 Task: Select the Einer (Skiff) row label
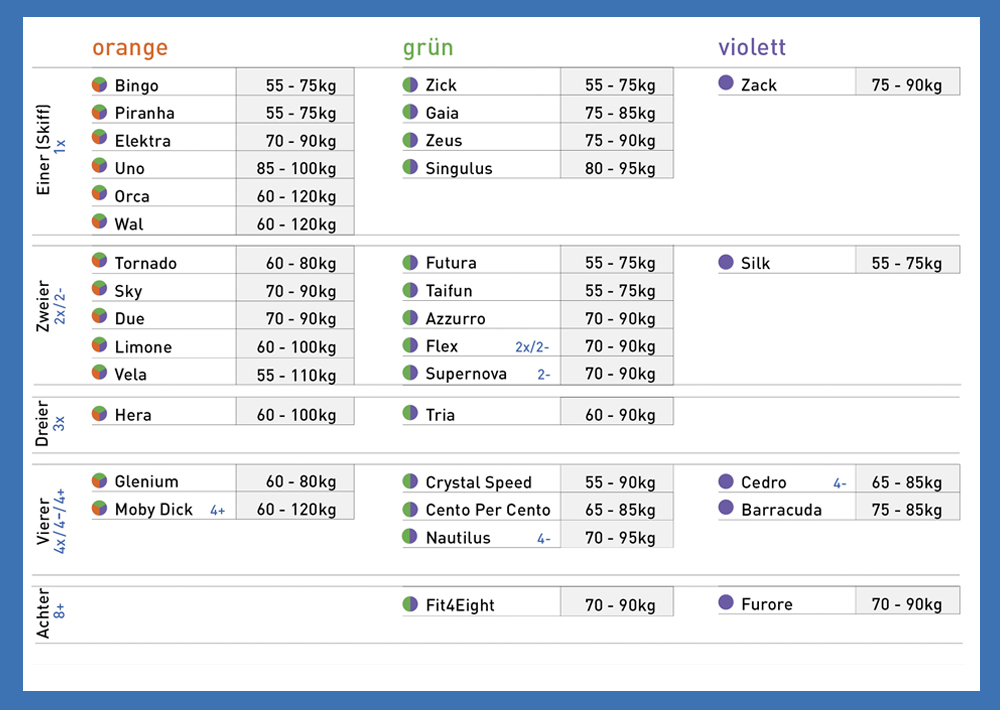pos(43,150)
